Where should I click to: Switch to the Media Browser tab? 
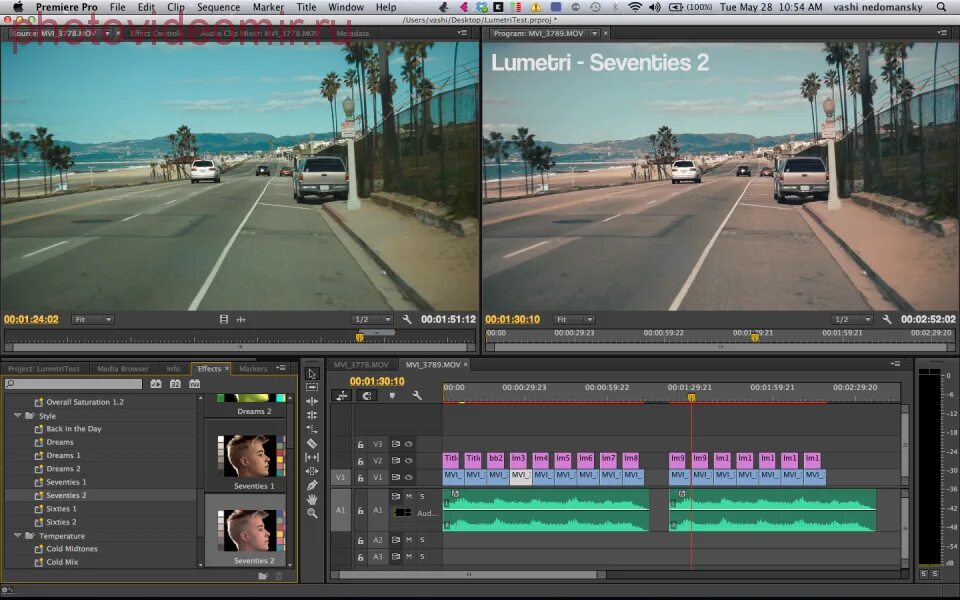point(122,368)
